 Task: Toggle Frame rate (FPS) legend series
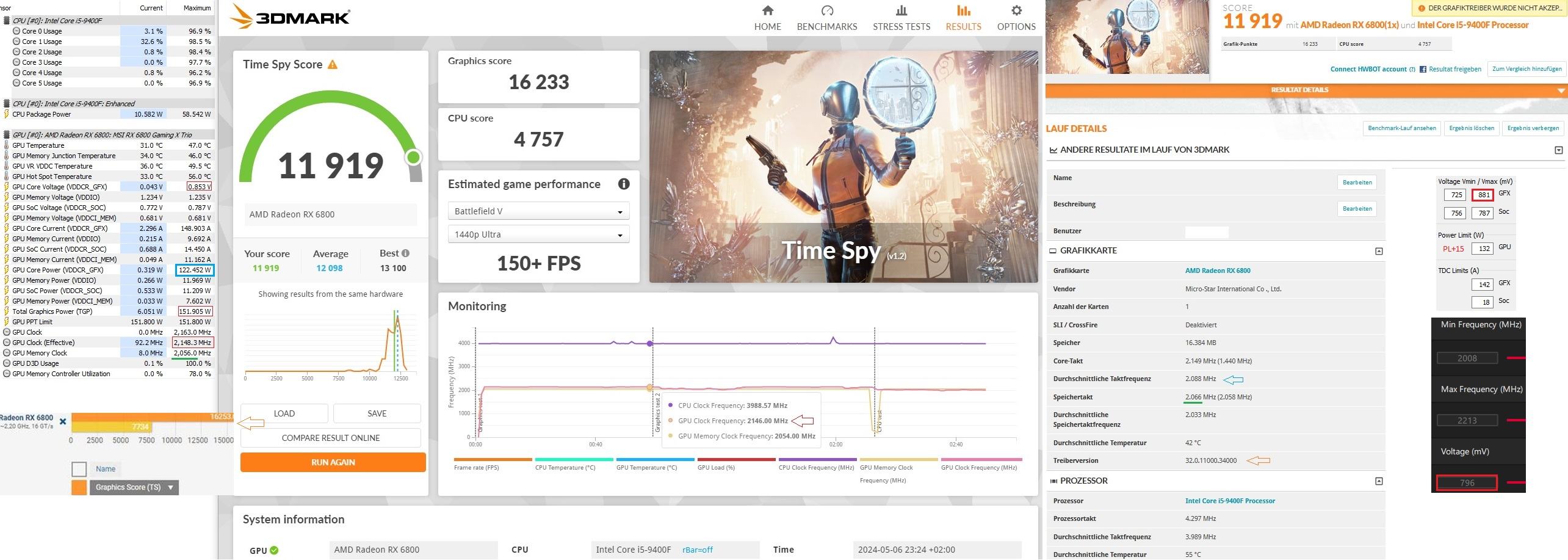point(493,464)
